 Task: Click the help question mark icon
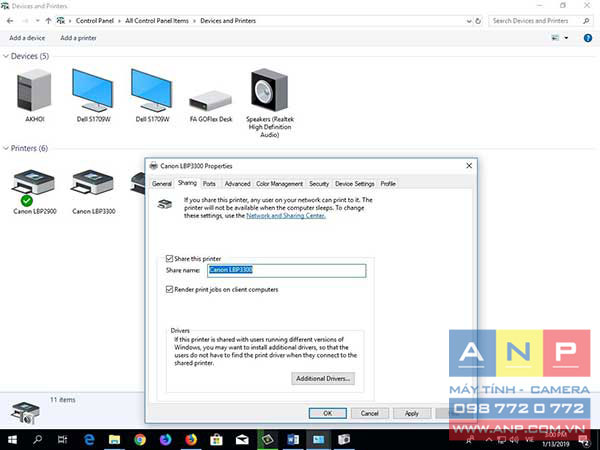pyautogui.click(x=588, y=38)
